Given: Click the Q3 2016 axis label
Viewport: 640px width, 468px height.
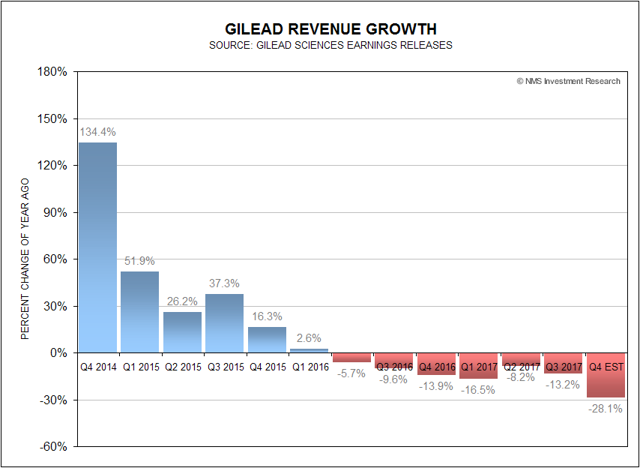Looking at the screenshot, I should click(394, 367).
